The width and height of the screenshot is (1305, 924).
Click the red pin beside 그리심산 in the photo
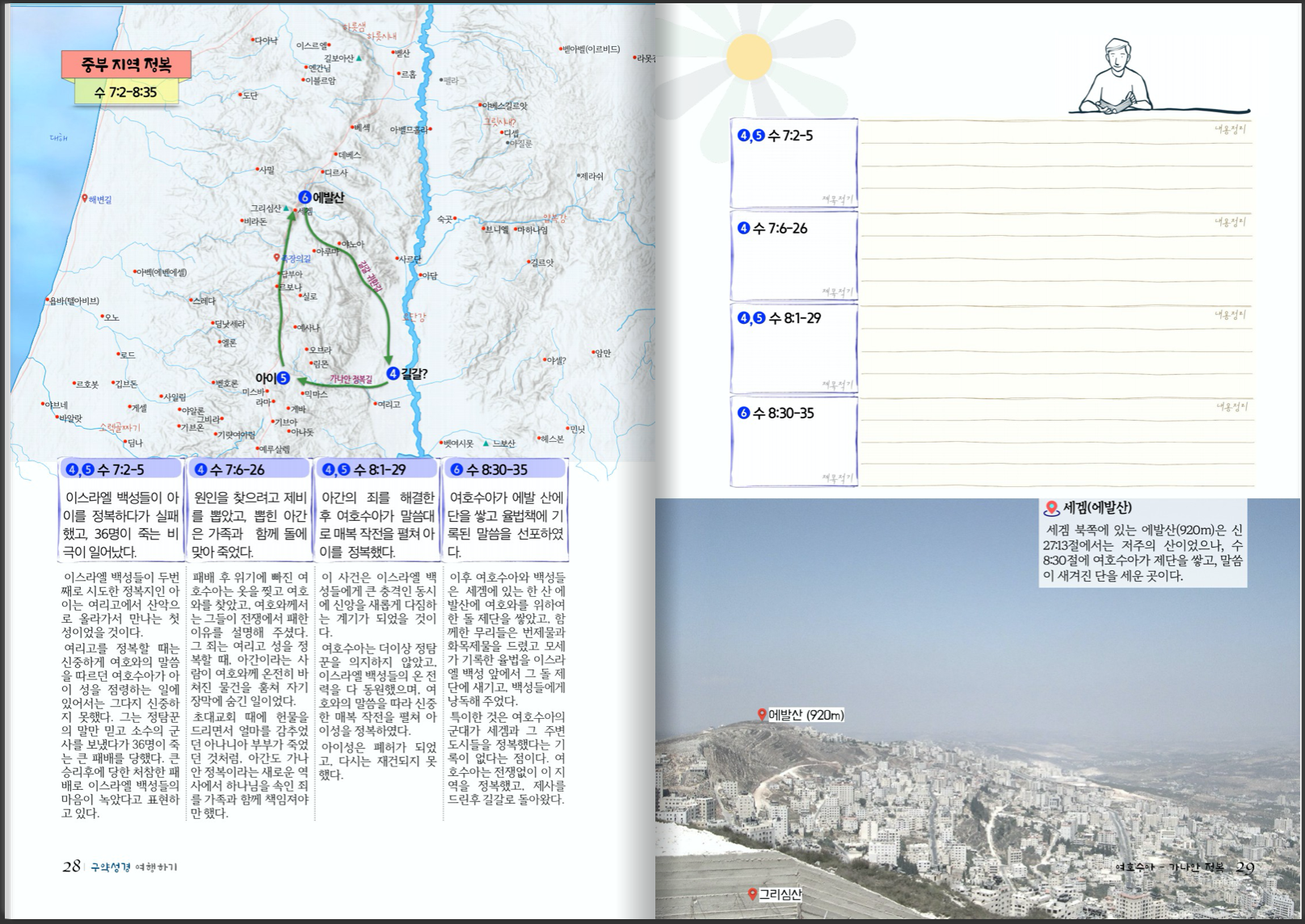(752, 894)
